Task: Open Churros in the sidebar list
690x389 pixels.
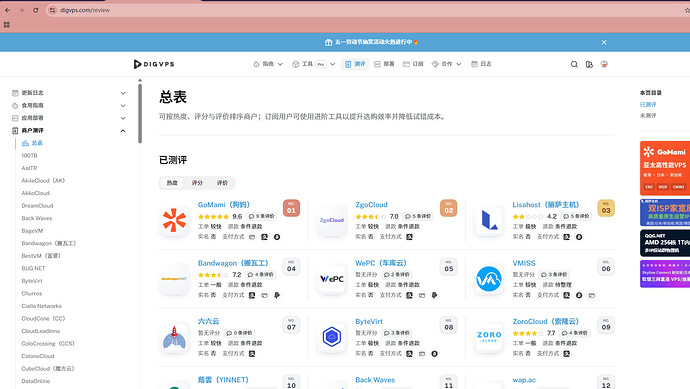Action: tap(32, 294)
